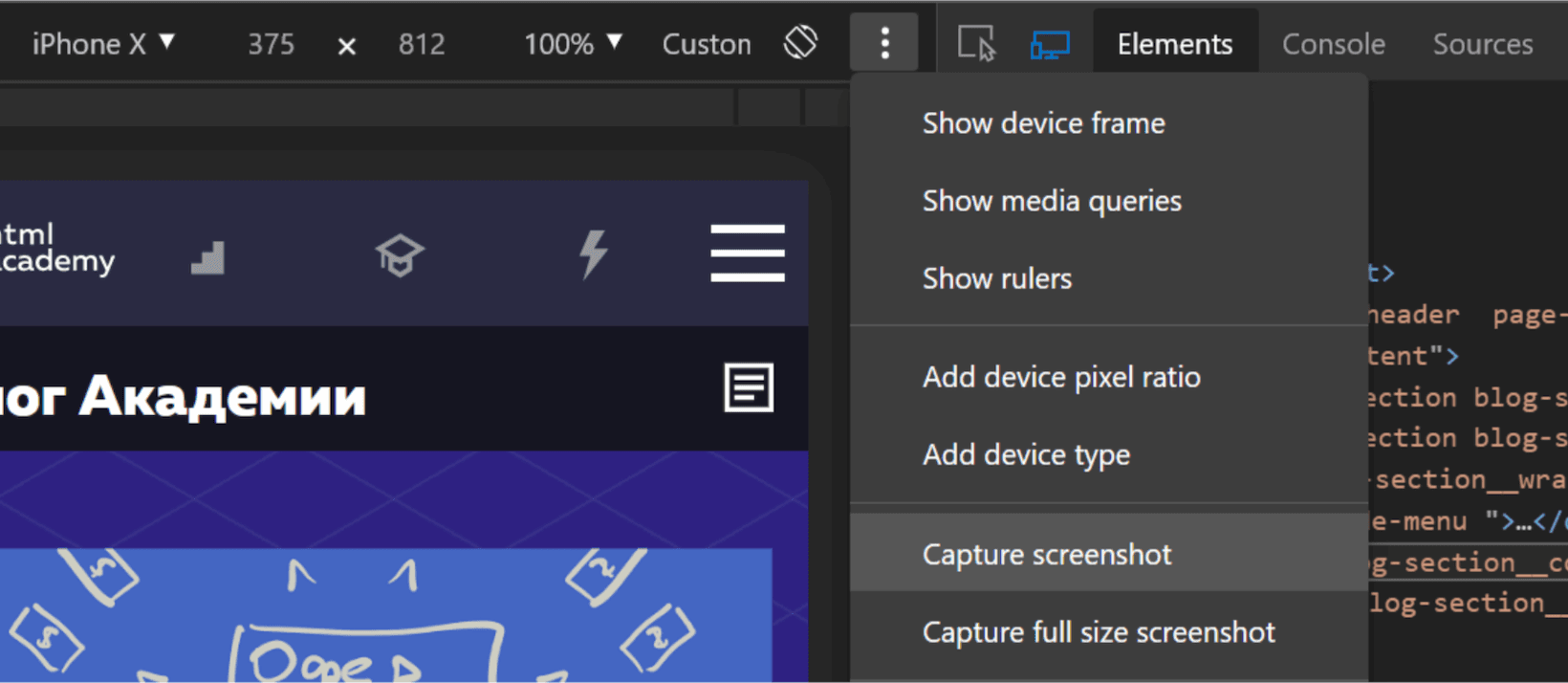The image size is (1568, 683).
Task: Select Add device type
Action: (1109, 454)
